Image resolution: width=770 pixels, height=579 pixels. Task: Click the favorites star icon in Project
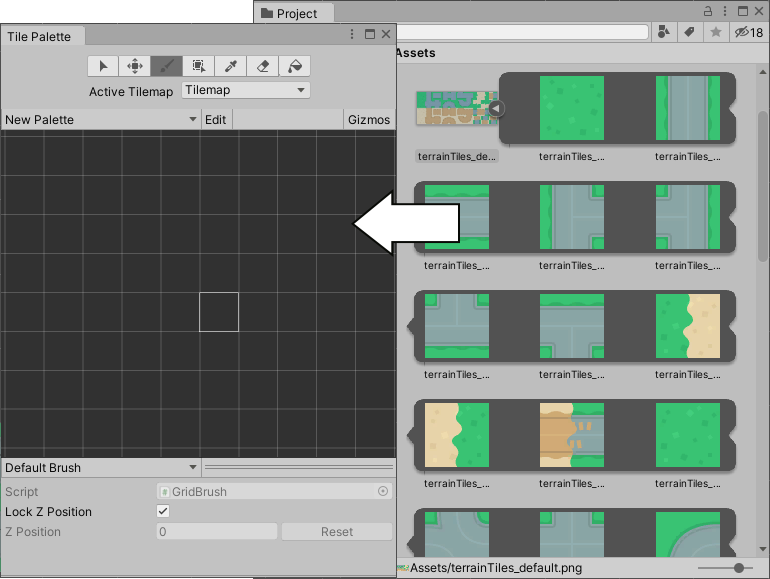716,33
